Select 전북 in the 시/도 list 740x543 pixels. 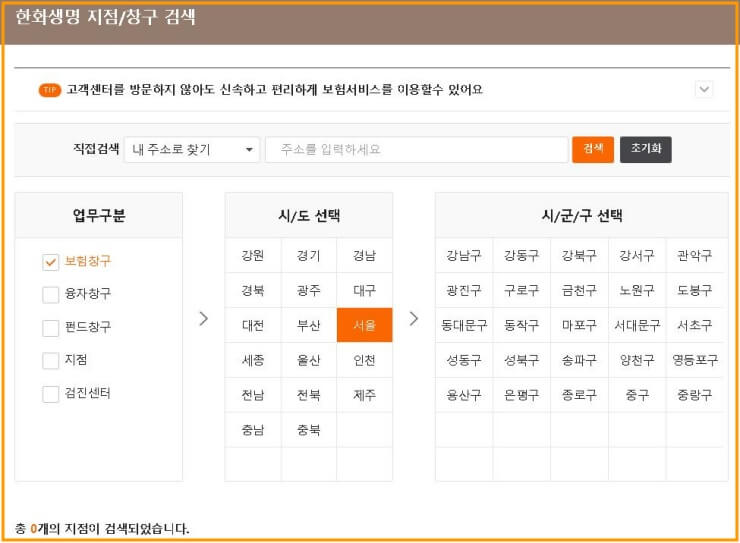click(309, 395)
